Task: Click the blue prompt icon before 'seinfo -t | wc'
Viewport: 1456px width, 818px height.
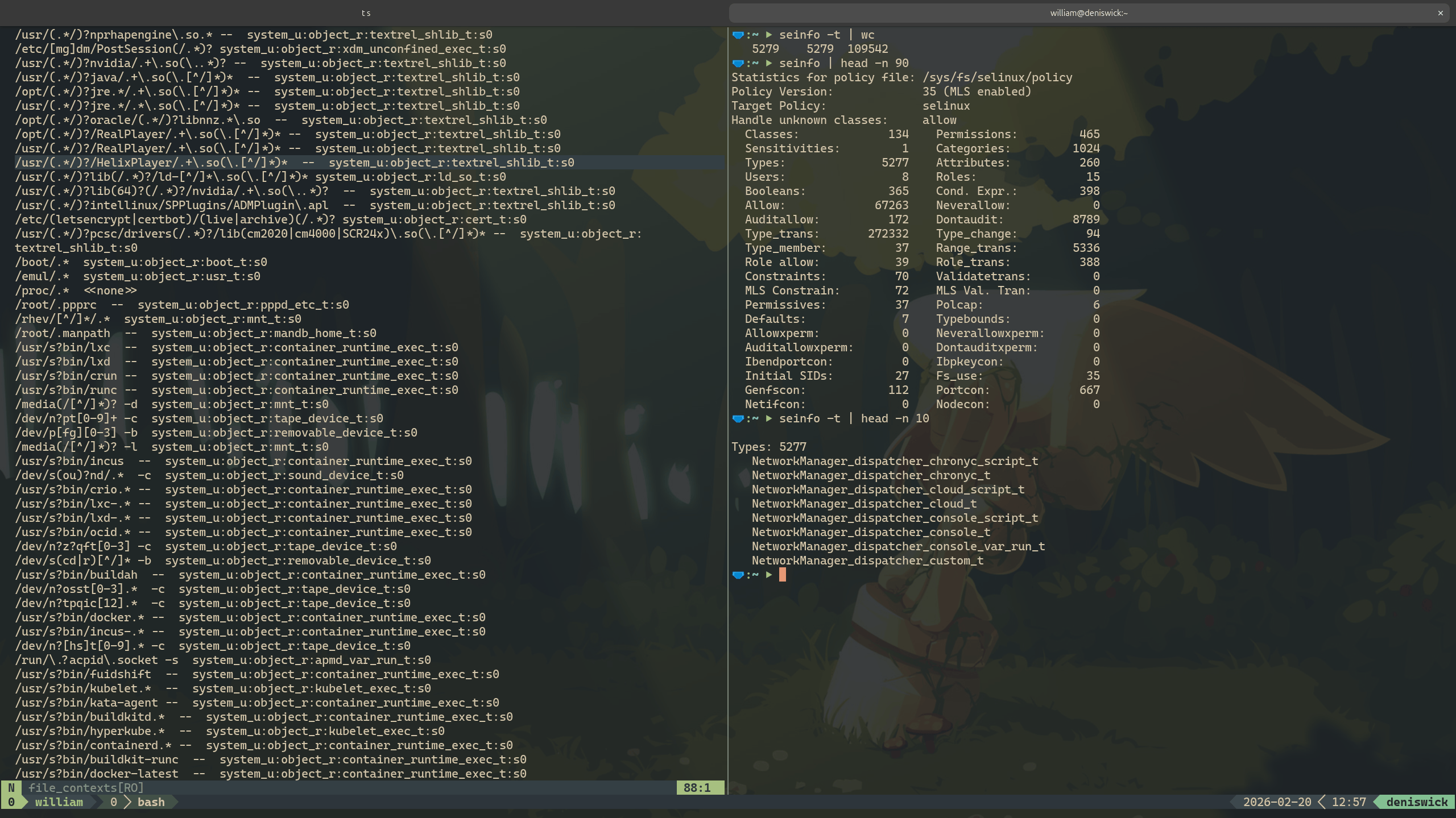Action: pyautogui.click(x=738, y=35)
